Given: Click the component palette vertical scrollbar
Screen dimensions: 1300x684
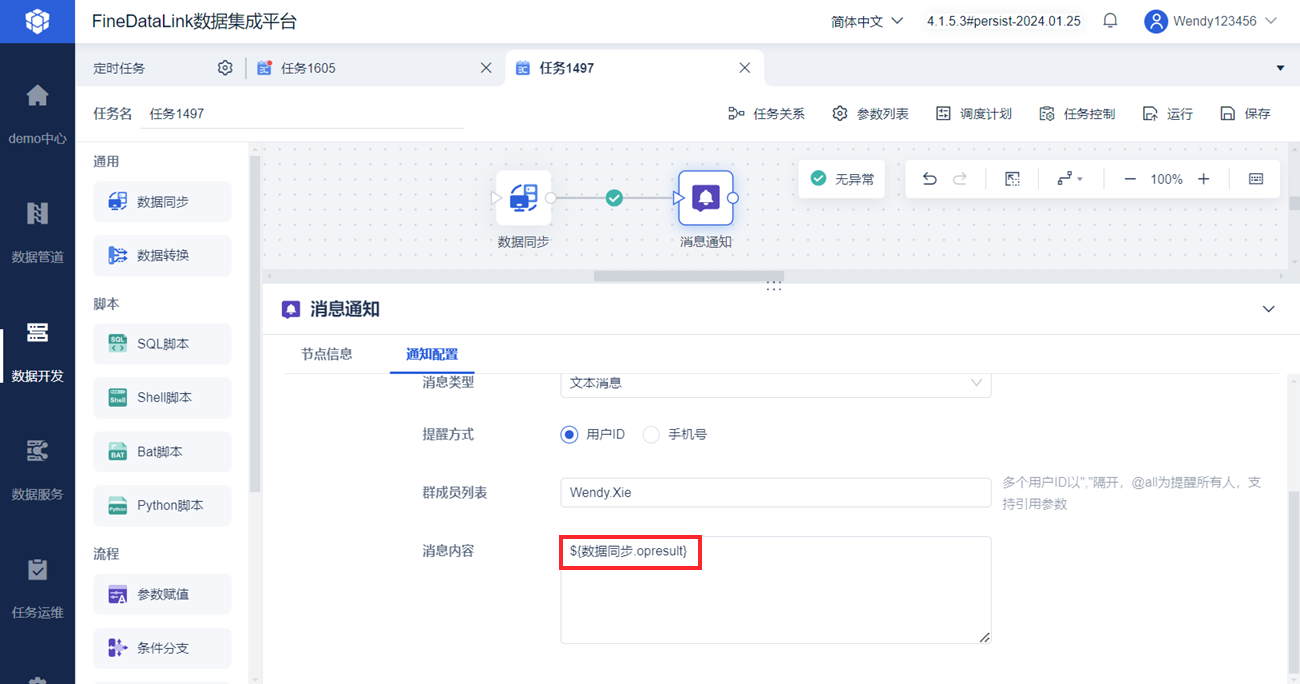Looking at the screenshot, I should click(255, 323).
